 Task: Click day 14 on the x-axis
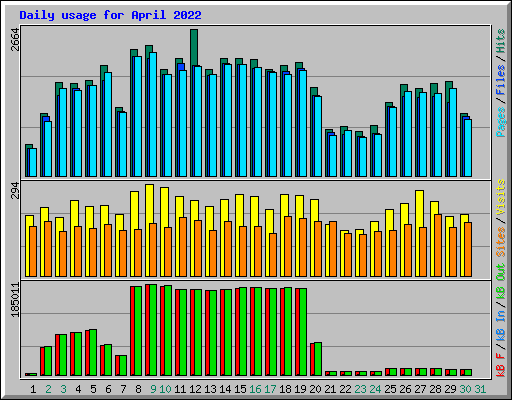click(x=225, y=389)
